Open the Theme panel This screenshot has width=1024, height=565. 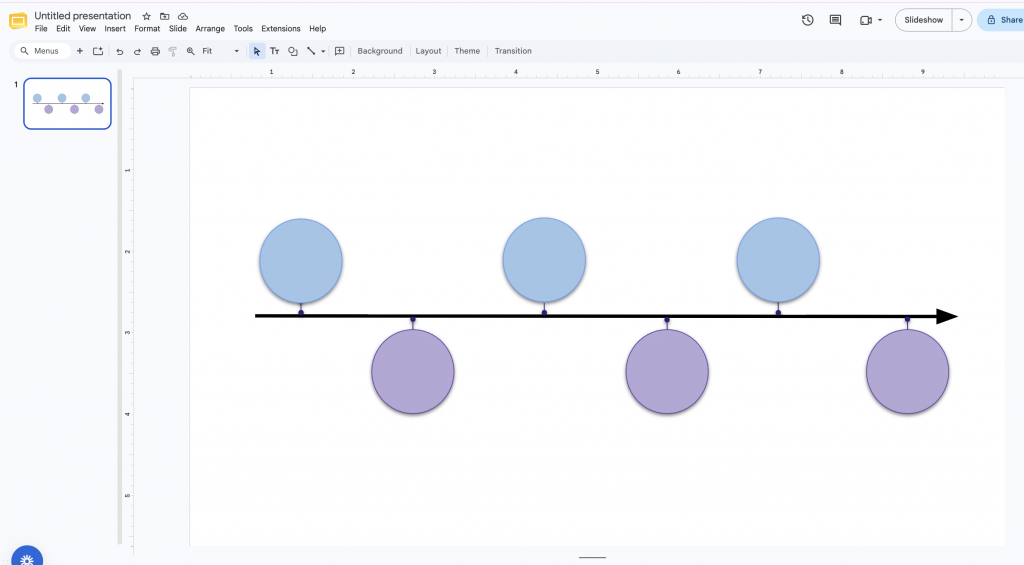pos(467,51)
